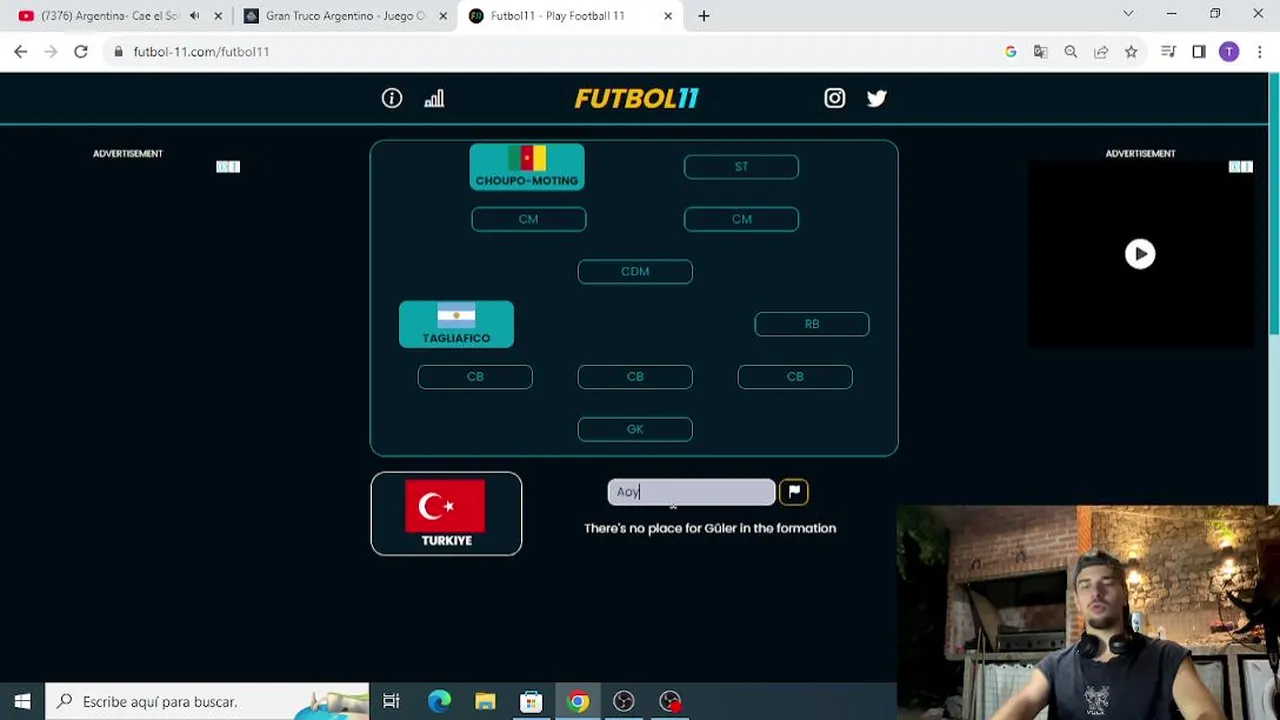Click the FUTBOL11 logo
The width and height of the screenshot is (1280, 720).
636,98
